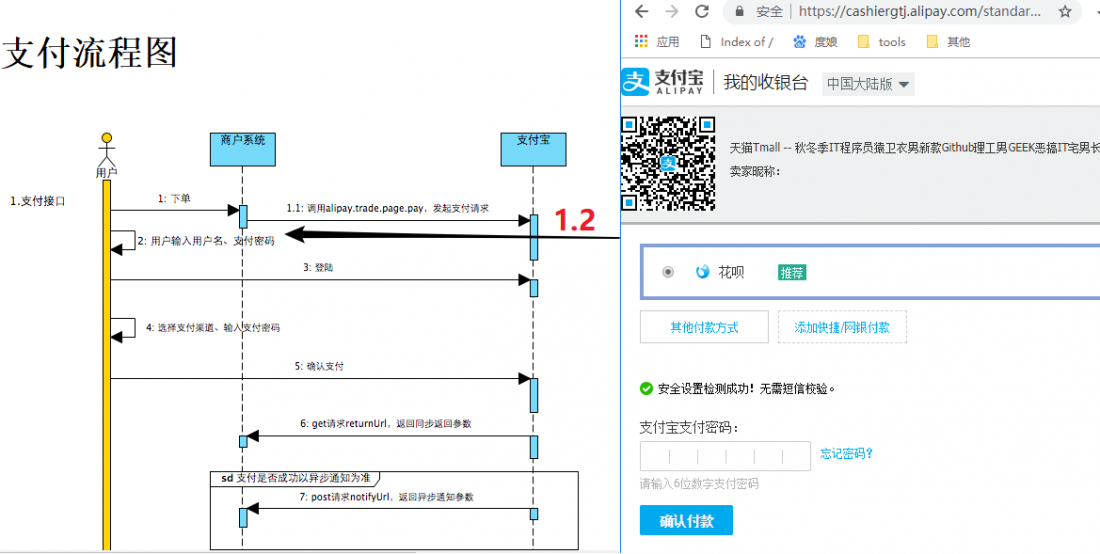Click the '1: 下单' message label
Screen dimensions: 1100x554
point(174,198)
